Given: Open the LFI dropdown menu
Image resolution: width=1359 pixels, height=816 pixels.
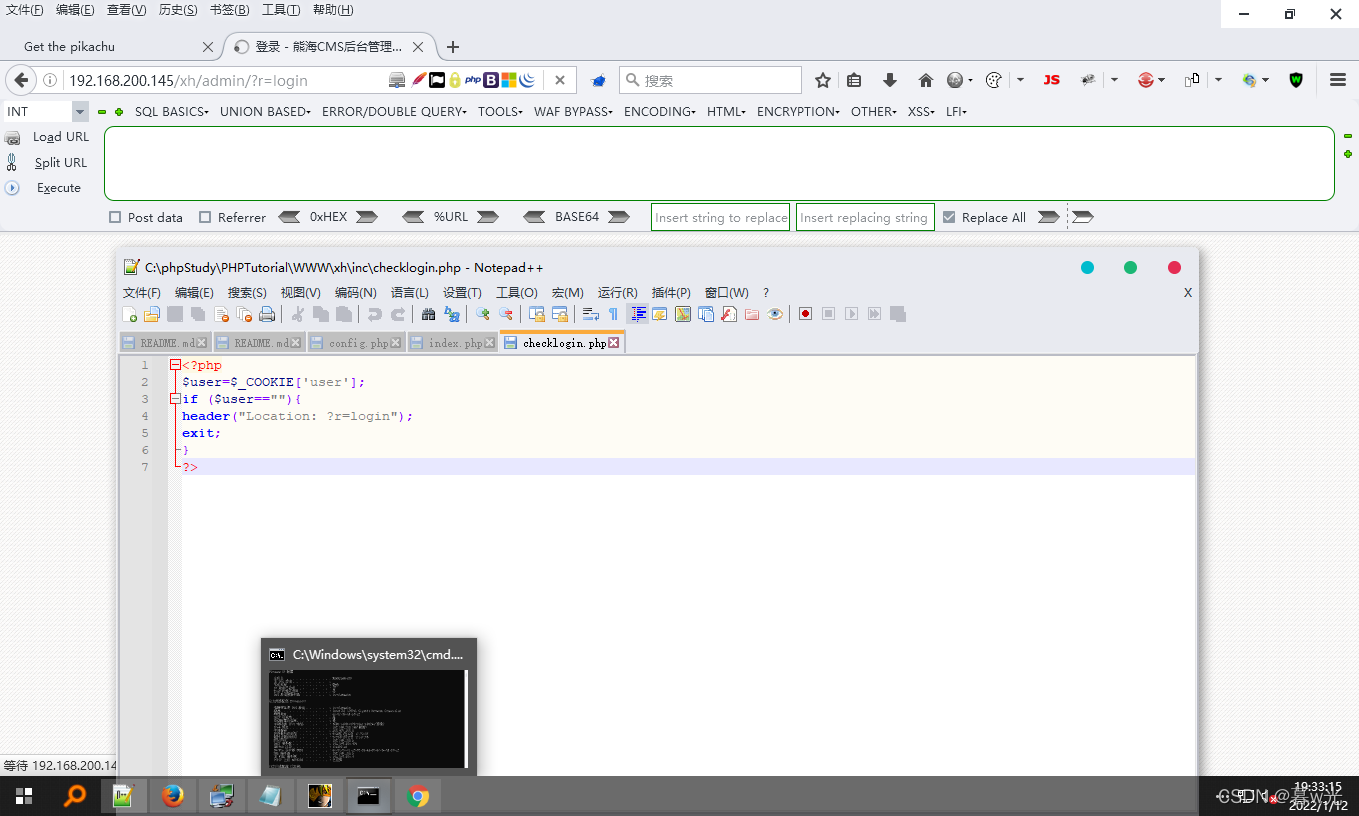Looking at the screenshot, I should 957,112.
